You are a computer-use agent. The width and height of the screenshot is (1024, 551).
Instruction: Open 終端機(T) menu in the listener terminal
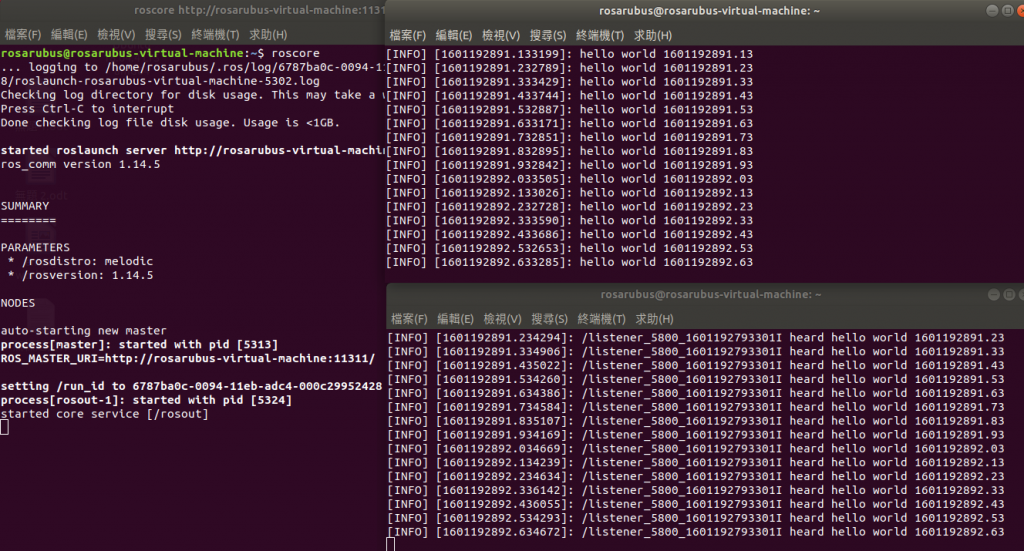601,319
